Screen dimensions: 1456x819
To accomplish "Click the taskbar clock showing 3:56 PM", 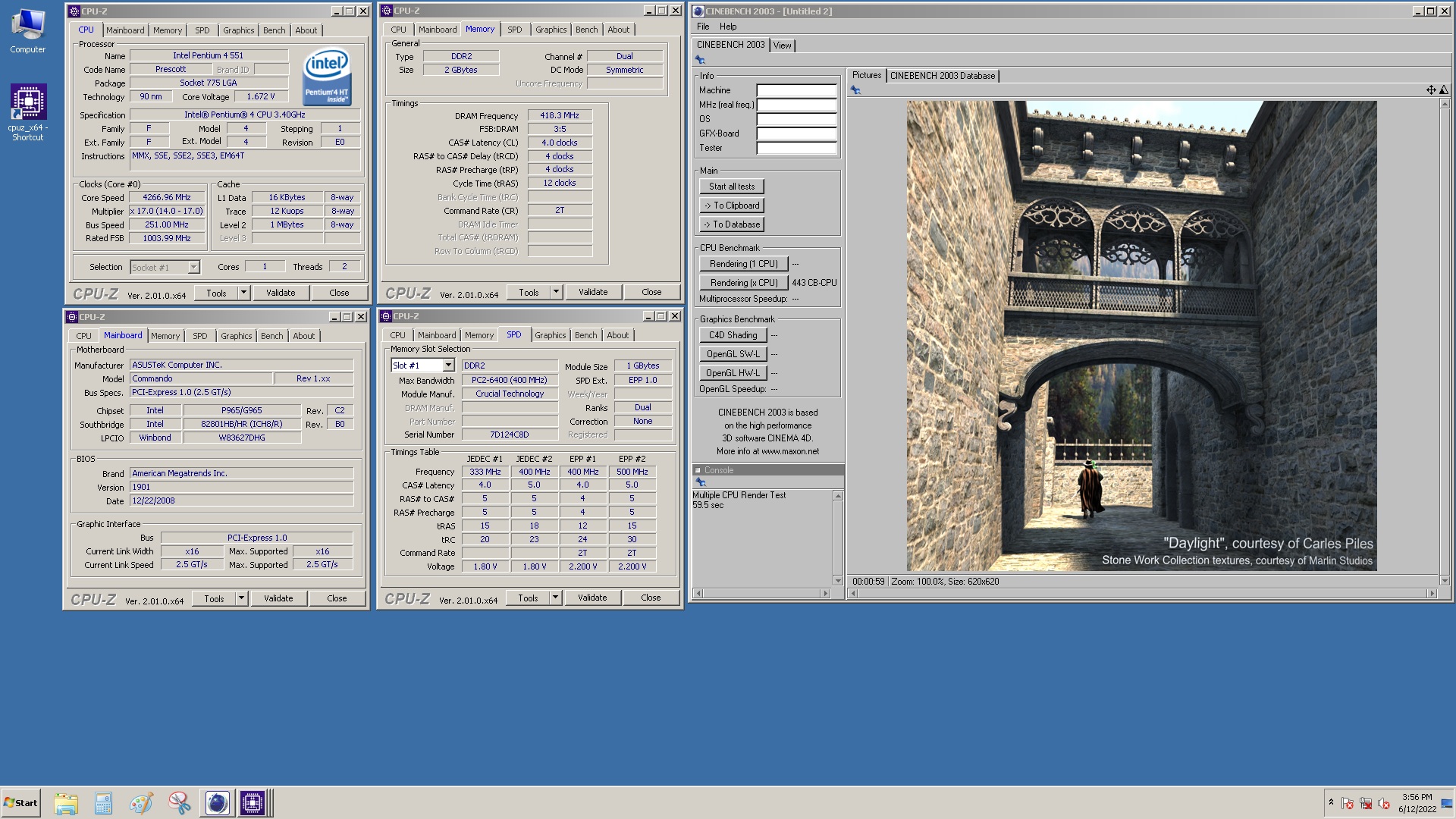I will click(x=1417, y=803).
